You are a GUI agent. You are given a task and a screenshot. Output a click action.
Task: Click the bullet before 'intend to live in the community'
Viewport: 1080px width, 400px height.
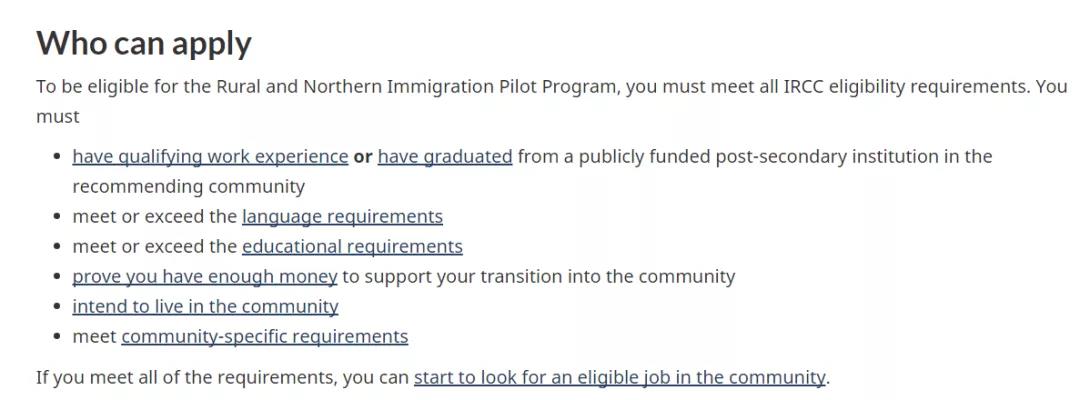[58, 307]
